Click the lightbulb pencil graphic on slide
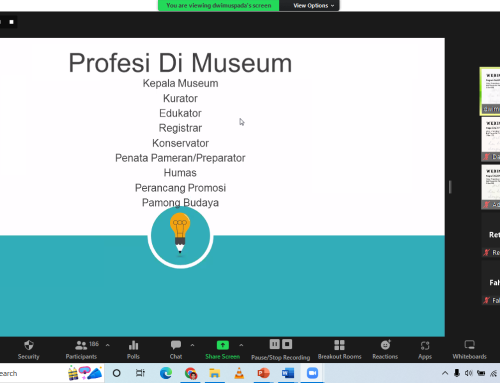Viewport: 500px width, 383px height. [180, 236]
